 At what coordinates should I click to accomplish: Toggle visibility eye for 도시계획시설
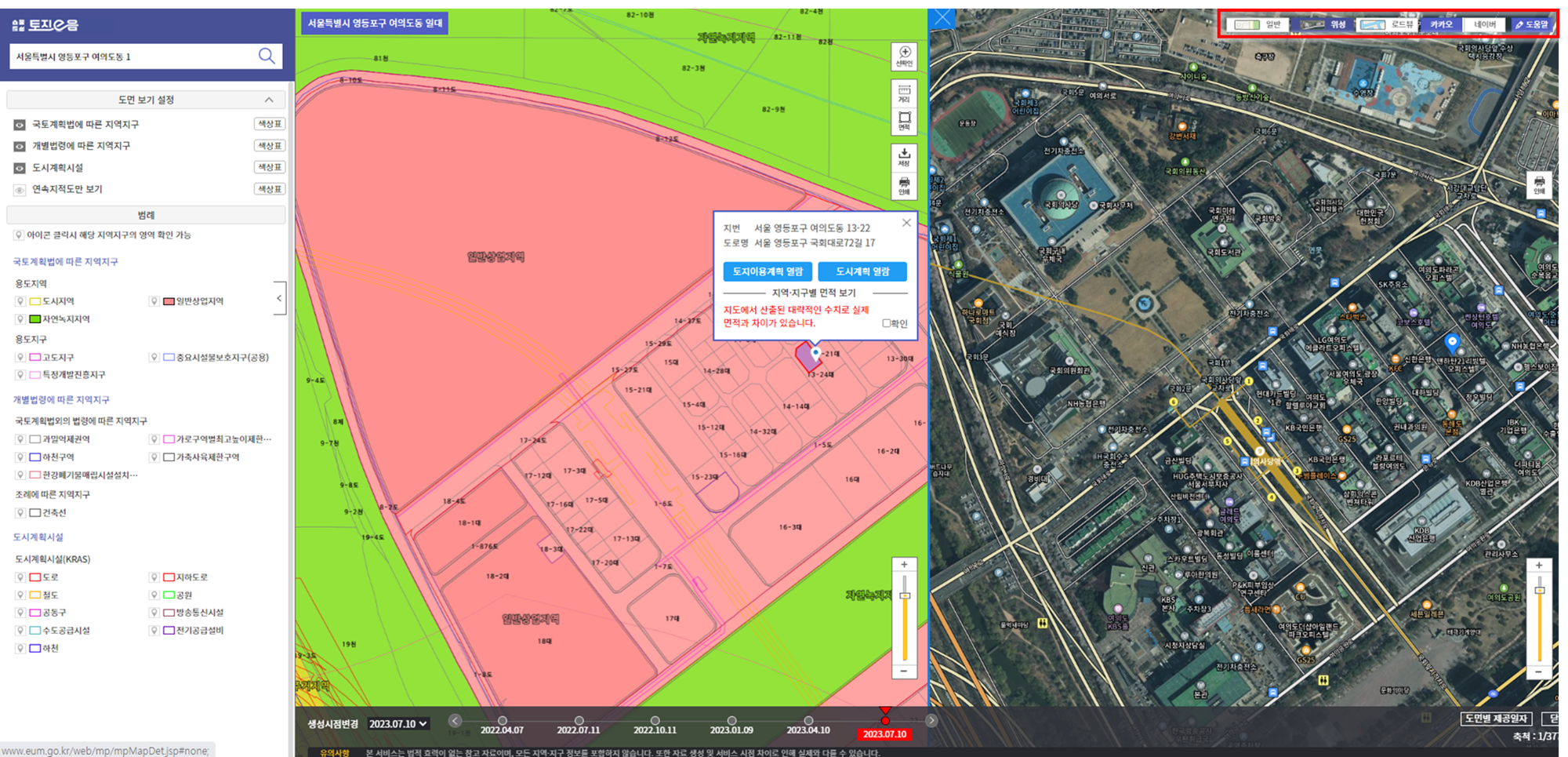pyautogui.click(x=20, y=168)
